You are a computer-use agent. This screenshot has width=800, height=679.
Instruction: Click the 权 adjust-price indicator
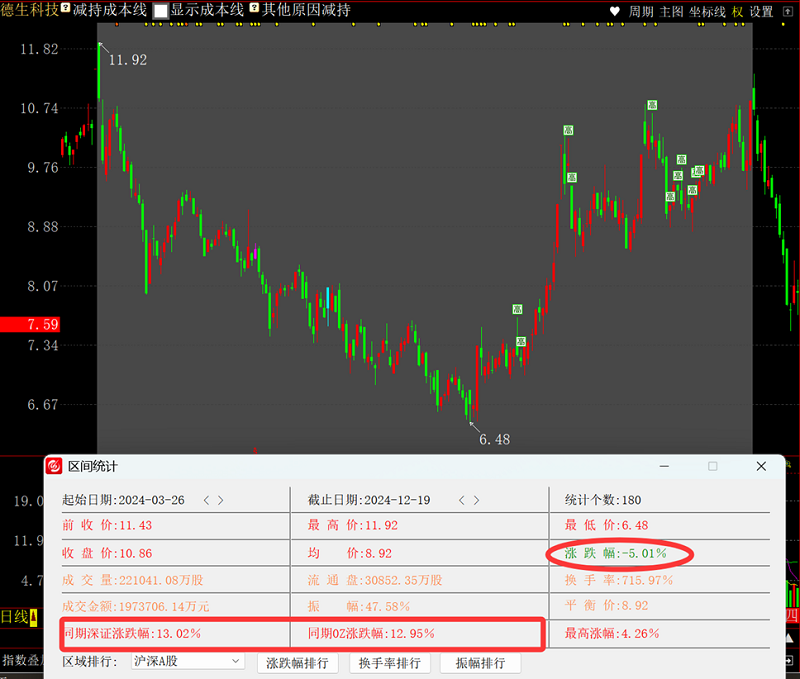[x=737, y=11]
